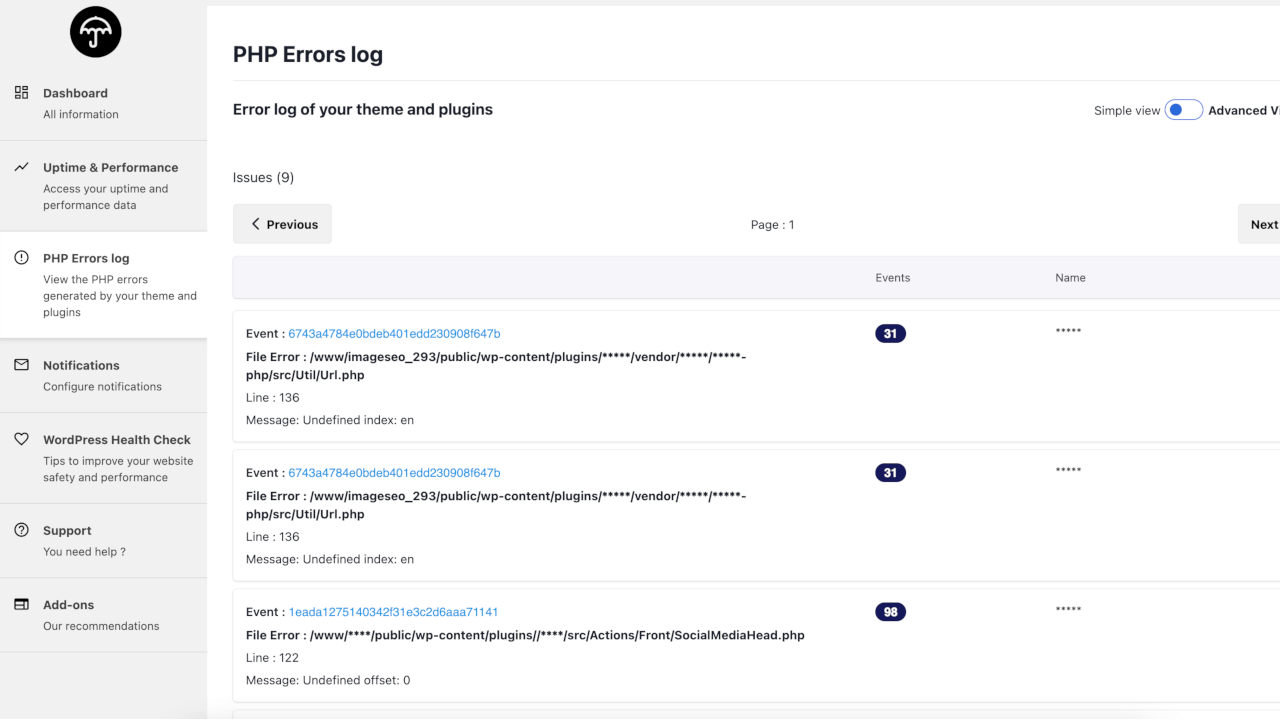Open the first event 6743a4784e0bdeb link
The width and height of the screenshot is (1280, 720).
pos(394,334)
